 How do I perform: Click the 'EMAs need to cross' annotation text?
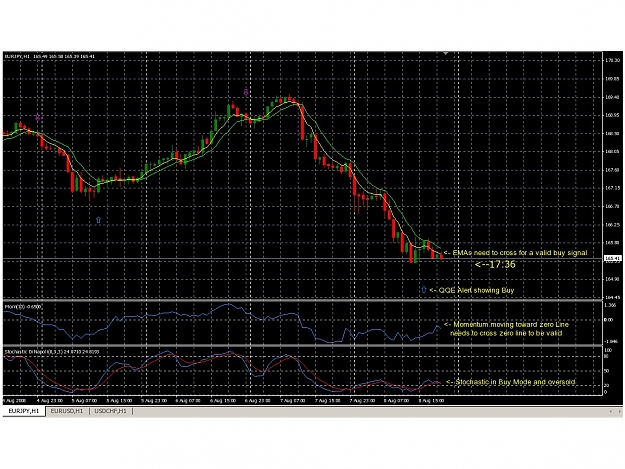point(515,253)
